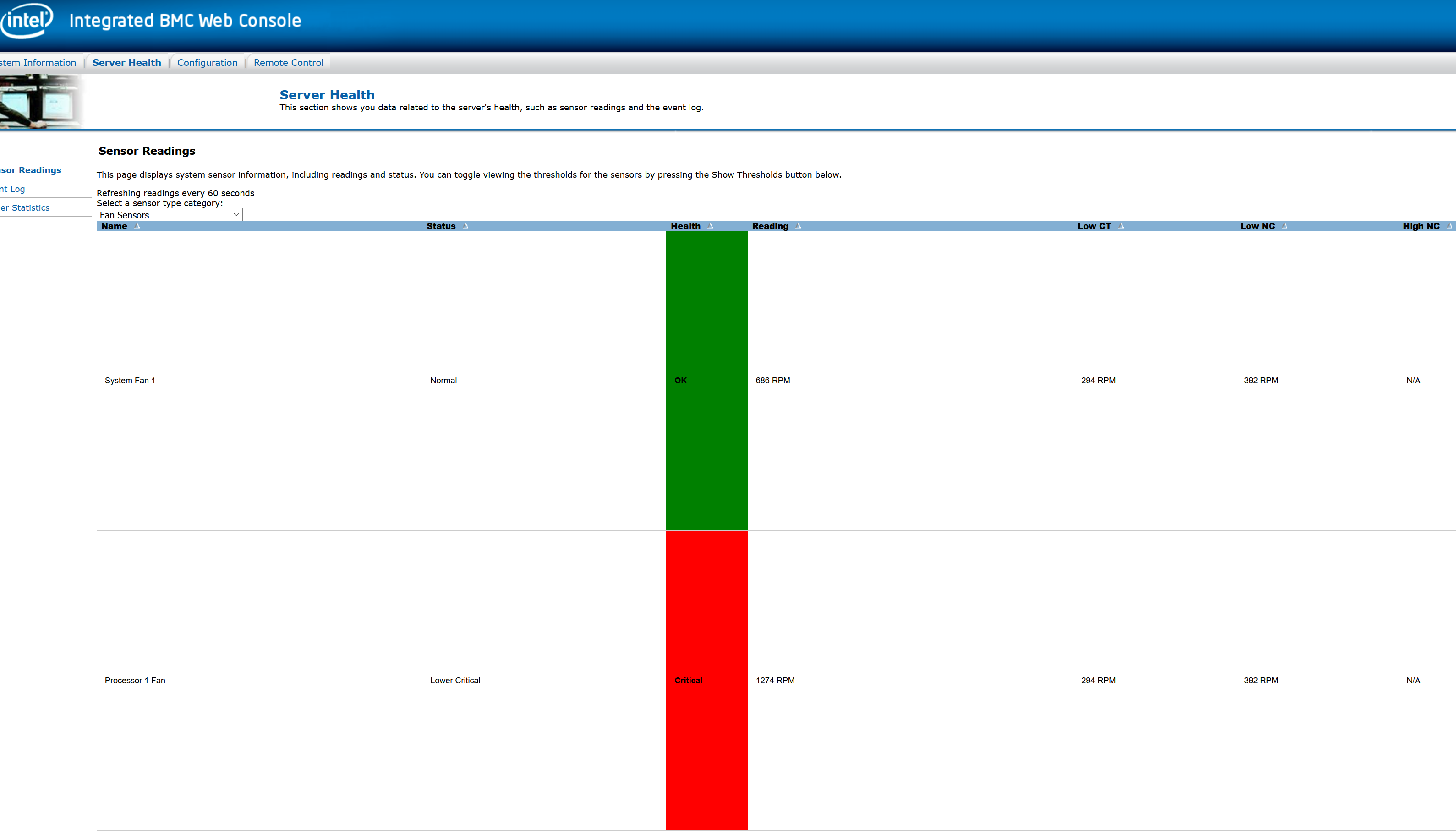Sort table by Status column arrow
The height and width of the screenshot is (833, 1456).
point(465,226)
